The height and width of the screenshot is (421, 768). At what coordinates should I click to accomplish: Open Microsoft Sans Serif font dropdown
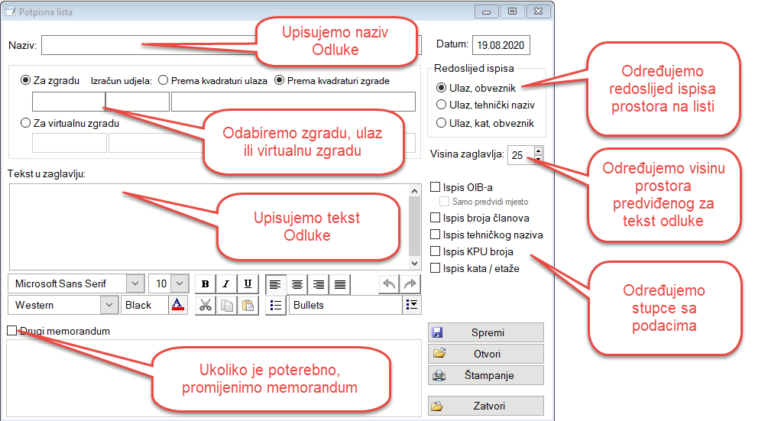pyautogui.click(x=135, y=283)
